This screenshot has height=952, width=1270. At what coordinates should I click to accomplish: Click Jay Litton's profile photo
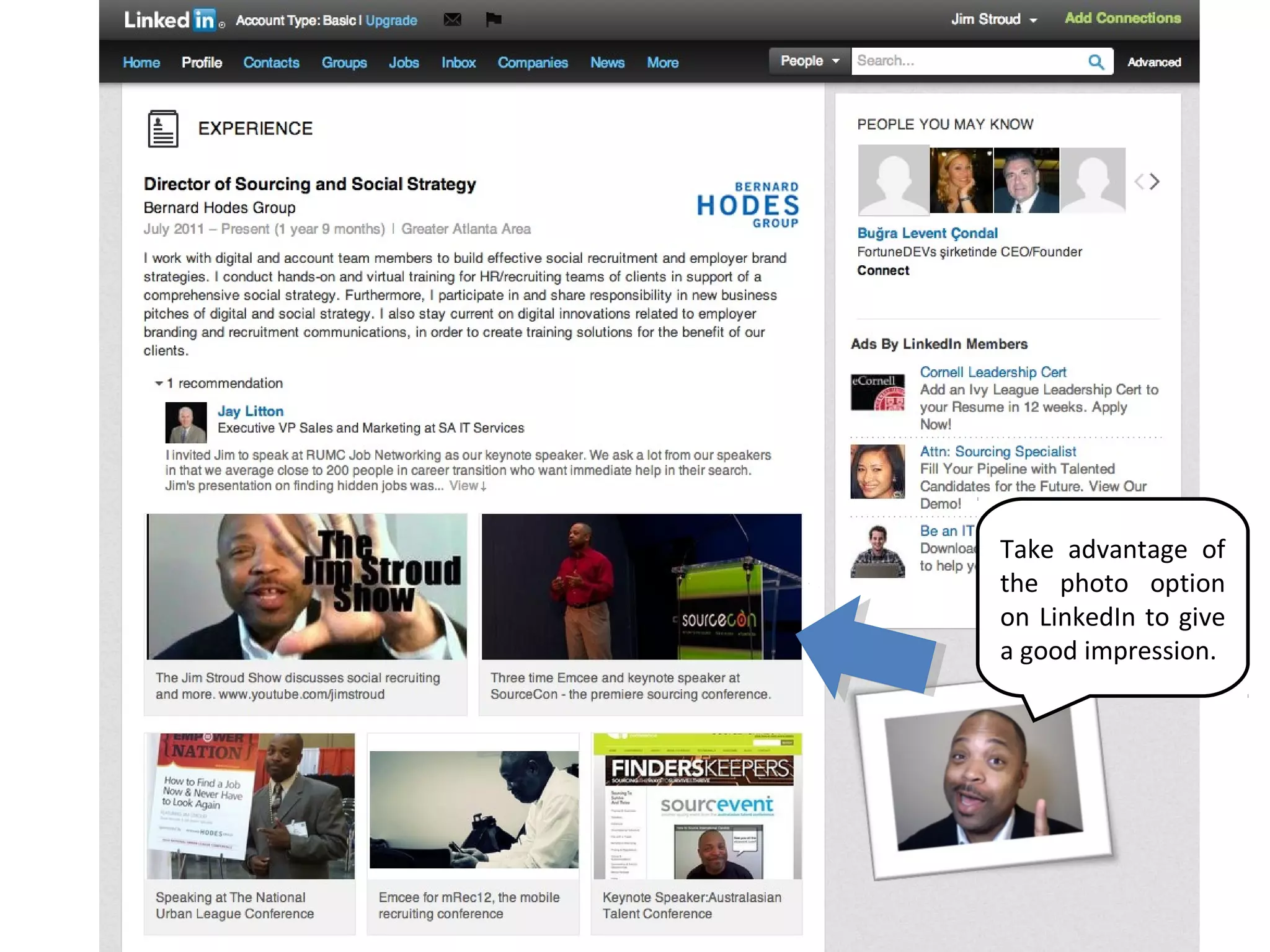click(186, 422)
